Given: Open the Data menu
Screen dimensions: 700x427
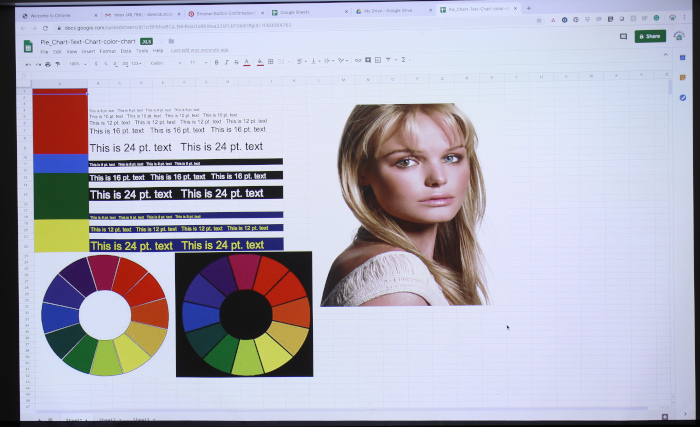Looking at the screenshot, I should point(126,51).
